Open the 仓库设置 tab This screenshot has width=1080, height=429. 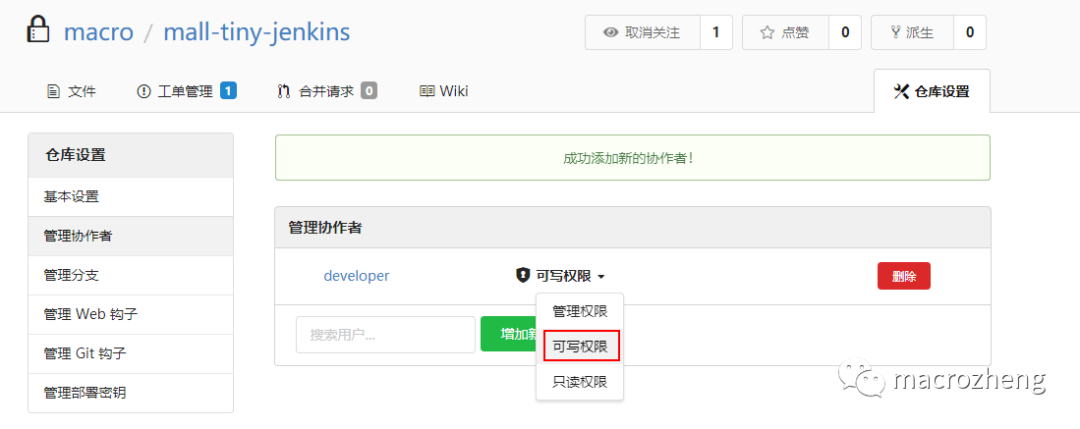coord(932,91)
